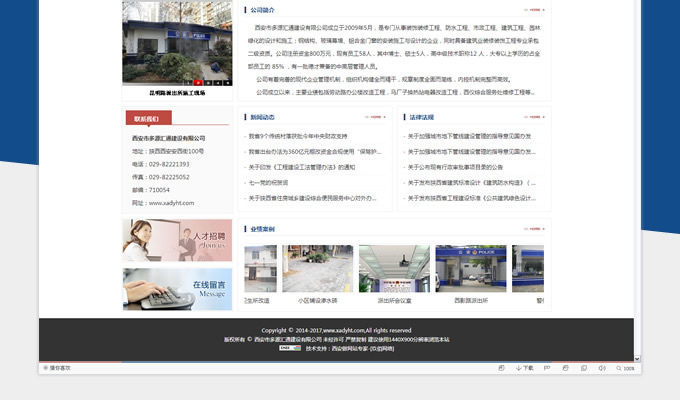680x400 pixels.
Task: Select the active red slideshow indicator dot
Action: pos(197,81)
